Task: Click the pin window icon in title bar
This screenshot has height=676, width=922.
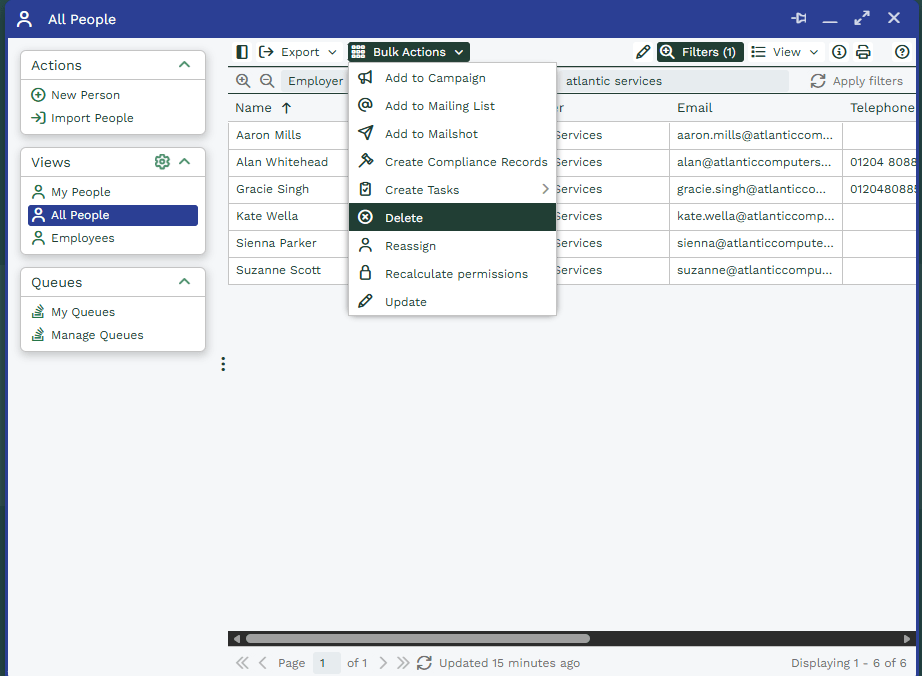Action: (x=799, y=19)
